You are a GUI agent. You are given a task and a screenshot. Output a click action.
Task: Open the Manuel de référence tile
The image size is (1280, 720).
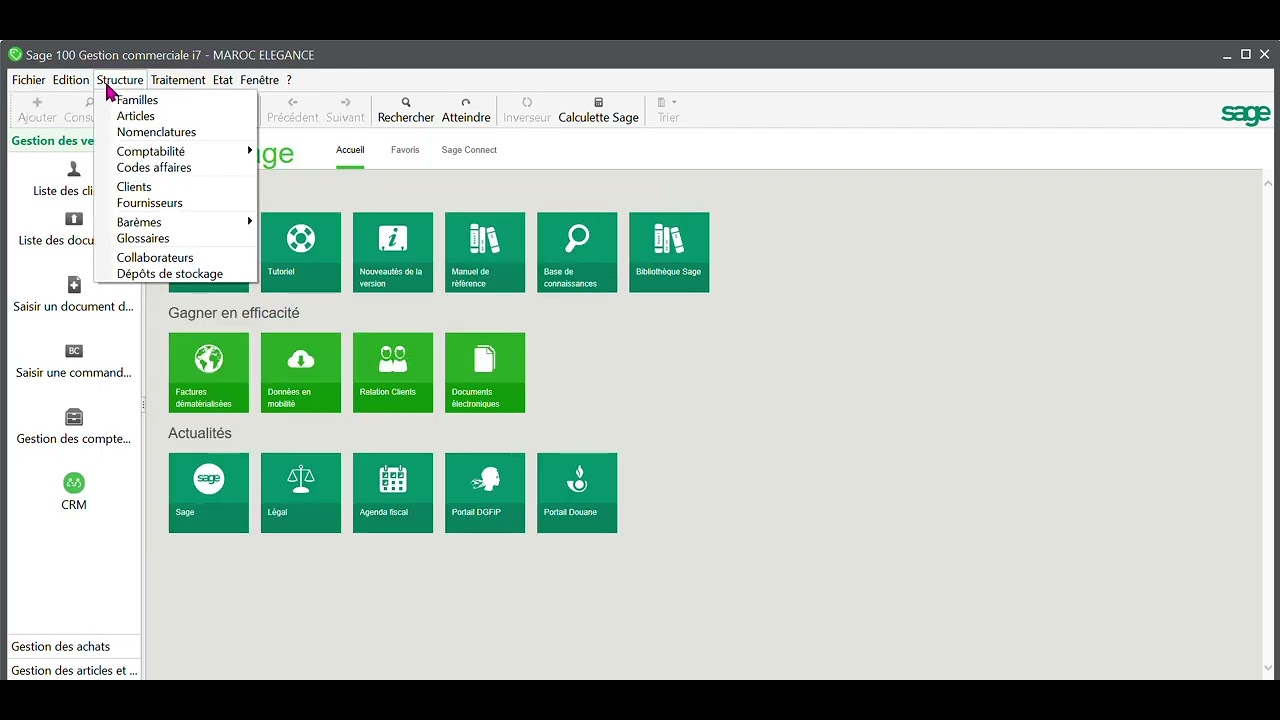tap(485, 252)
